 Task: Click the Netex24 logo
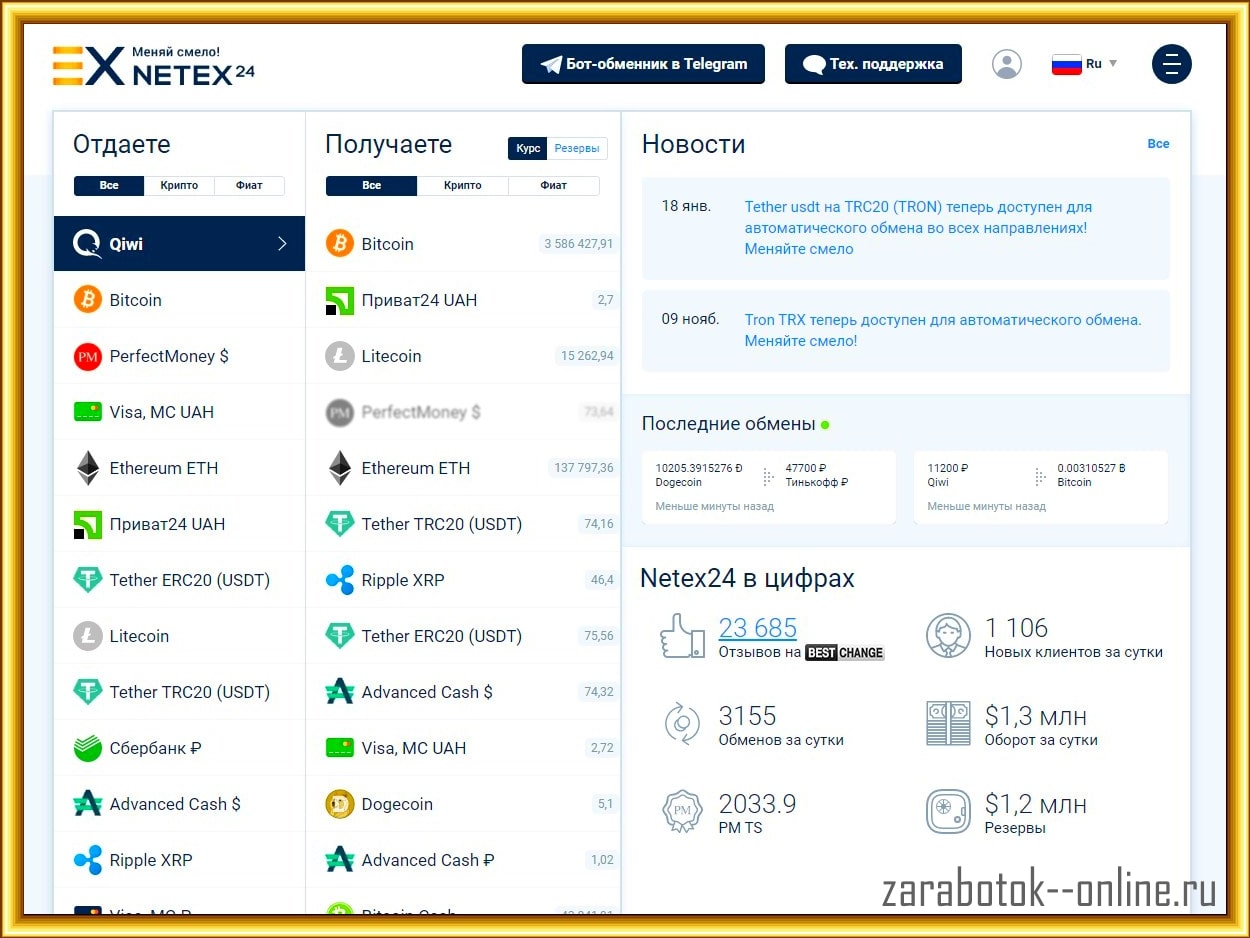[x=154, y=66]
